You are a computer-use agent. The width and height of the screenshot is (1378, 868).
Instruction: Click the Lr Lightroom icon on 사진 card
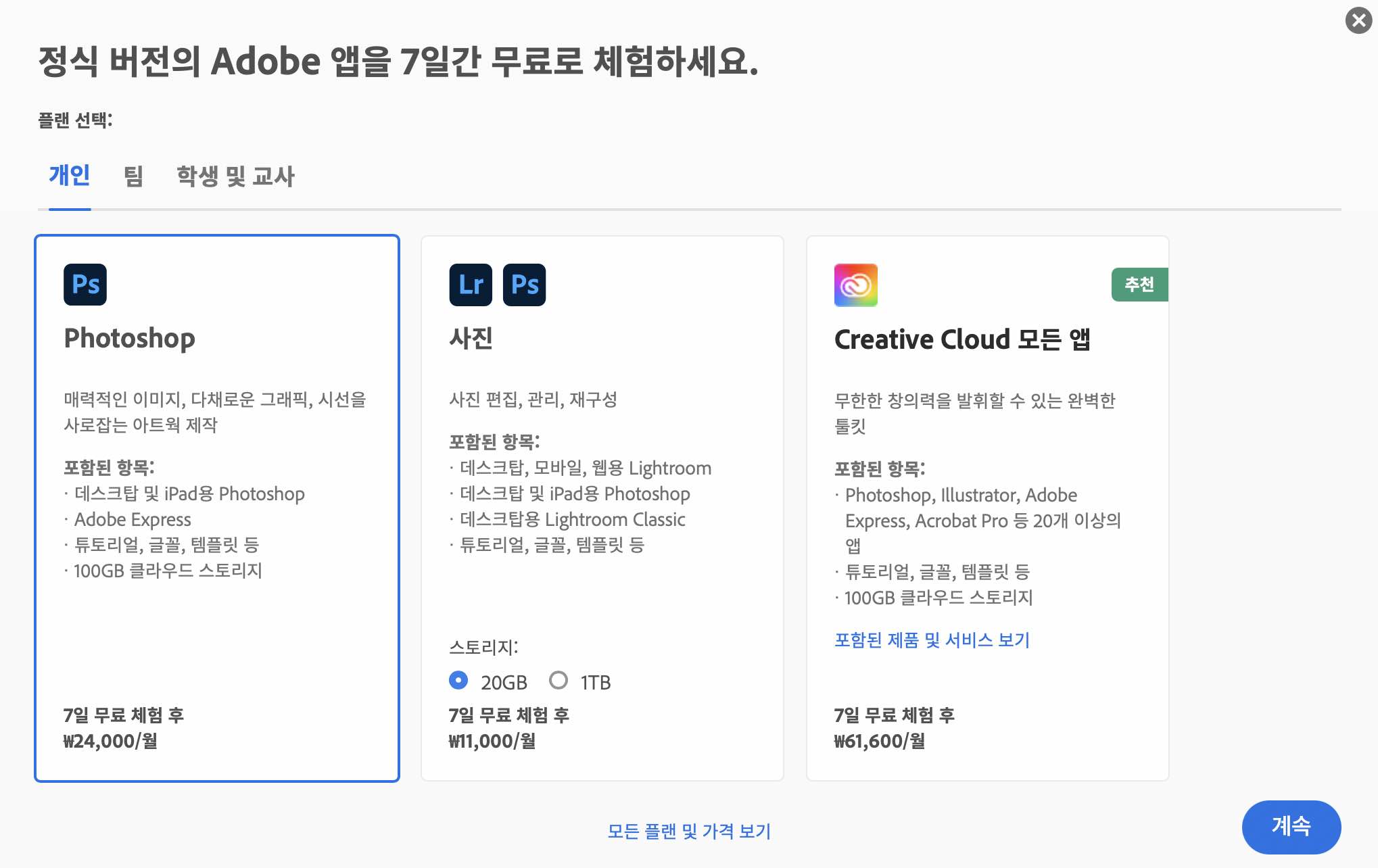click(471, 285)
